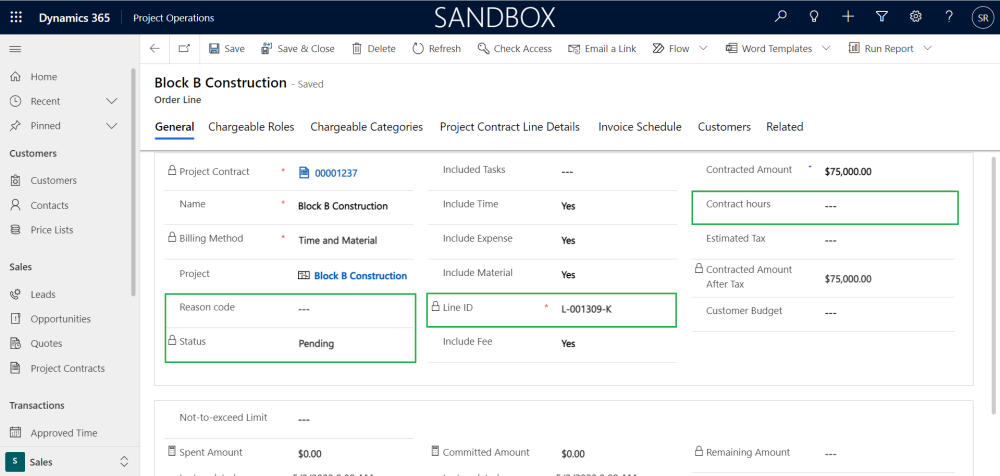The width and height of the screenshot is (1000, 476).
Task: Open Project Contract Line Details tab
Action: [x=510, y=127]
